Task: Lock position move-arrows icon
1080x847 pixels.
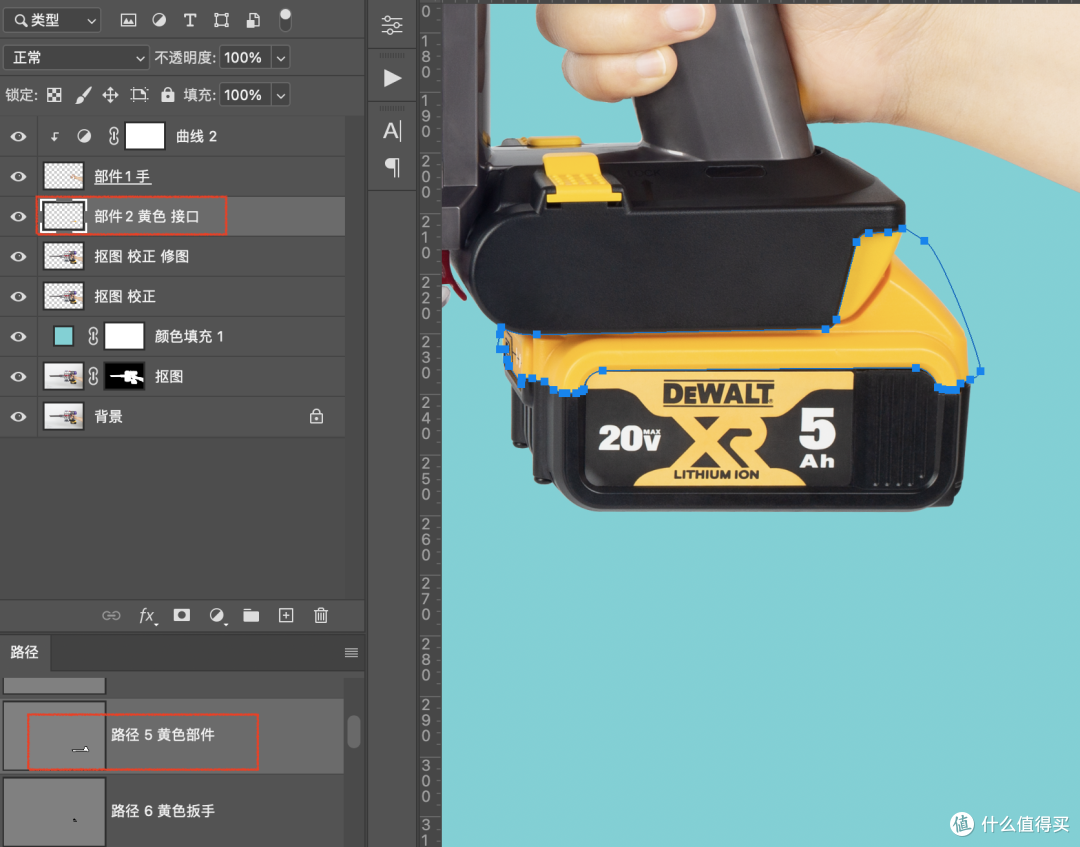Action: [110, 95]
